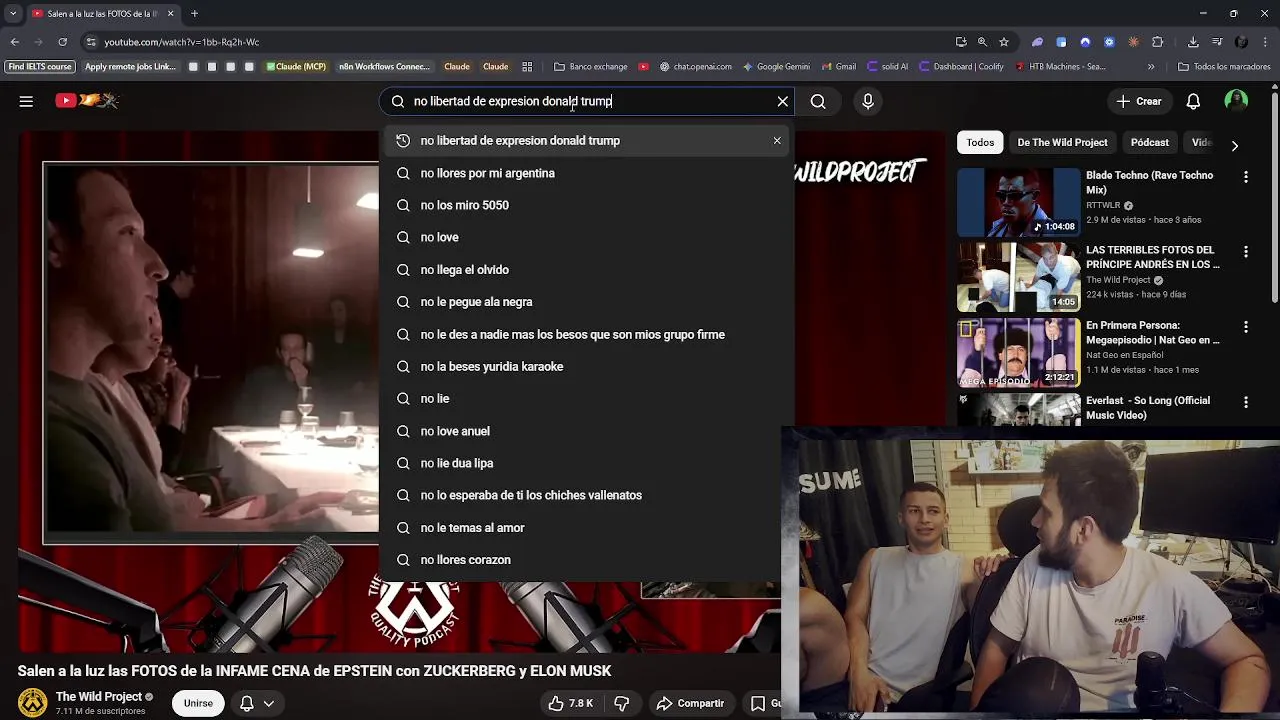
Task: Click the browser address bar URL
Action: tap(181, 42)
